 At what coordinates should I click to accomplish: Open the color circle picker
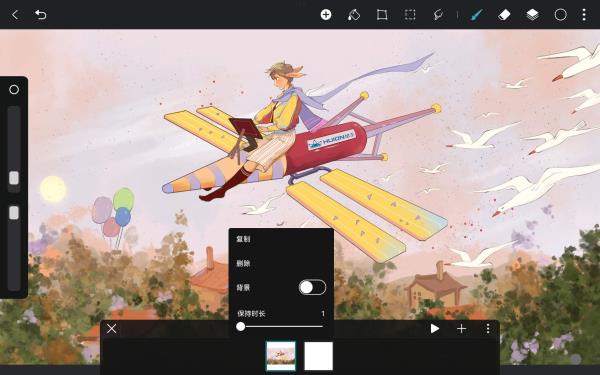(x=560, y=15)
